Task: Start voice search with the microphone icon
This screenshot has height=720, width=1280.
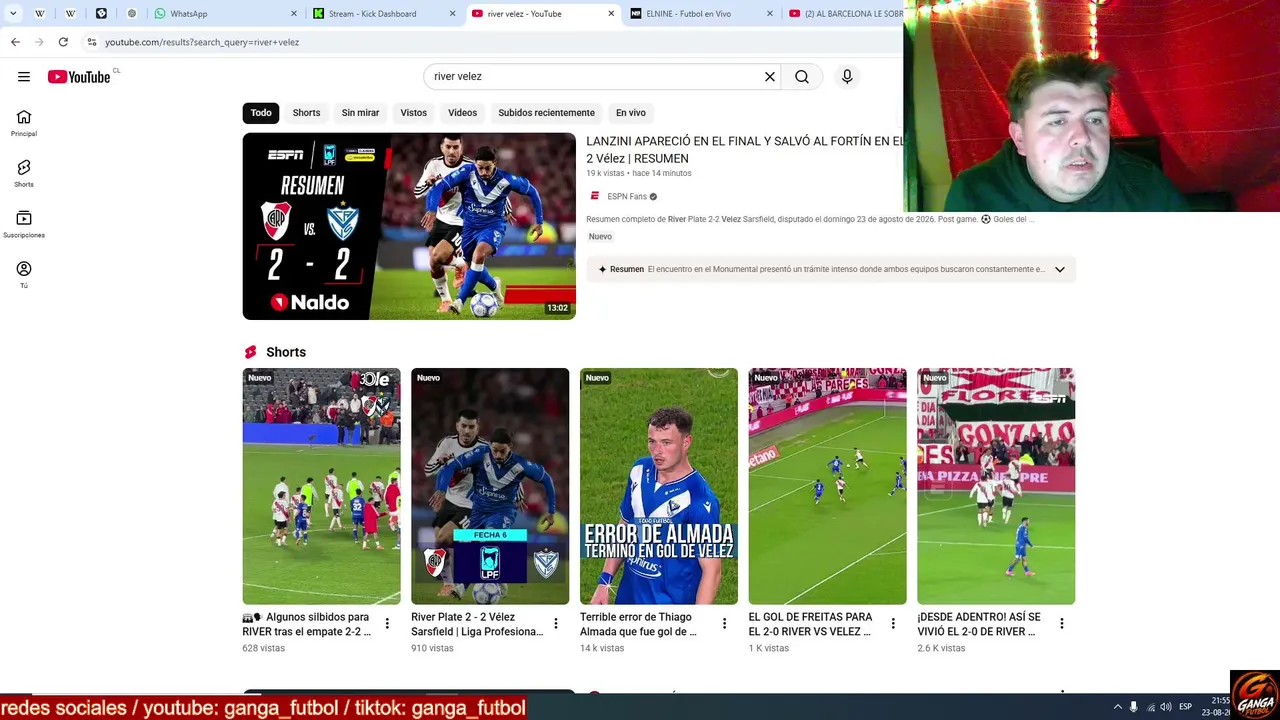Action: (847, 77)
